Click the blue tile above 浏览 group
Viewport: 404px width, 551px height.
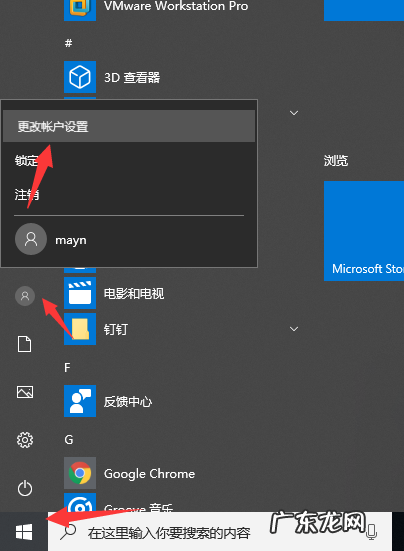(x=364, y=10)
